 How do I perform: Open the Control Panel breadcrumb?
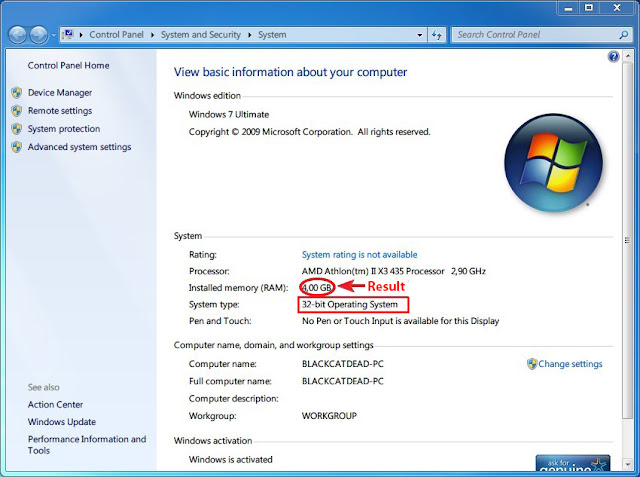116,35
